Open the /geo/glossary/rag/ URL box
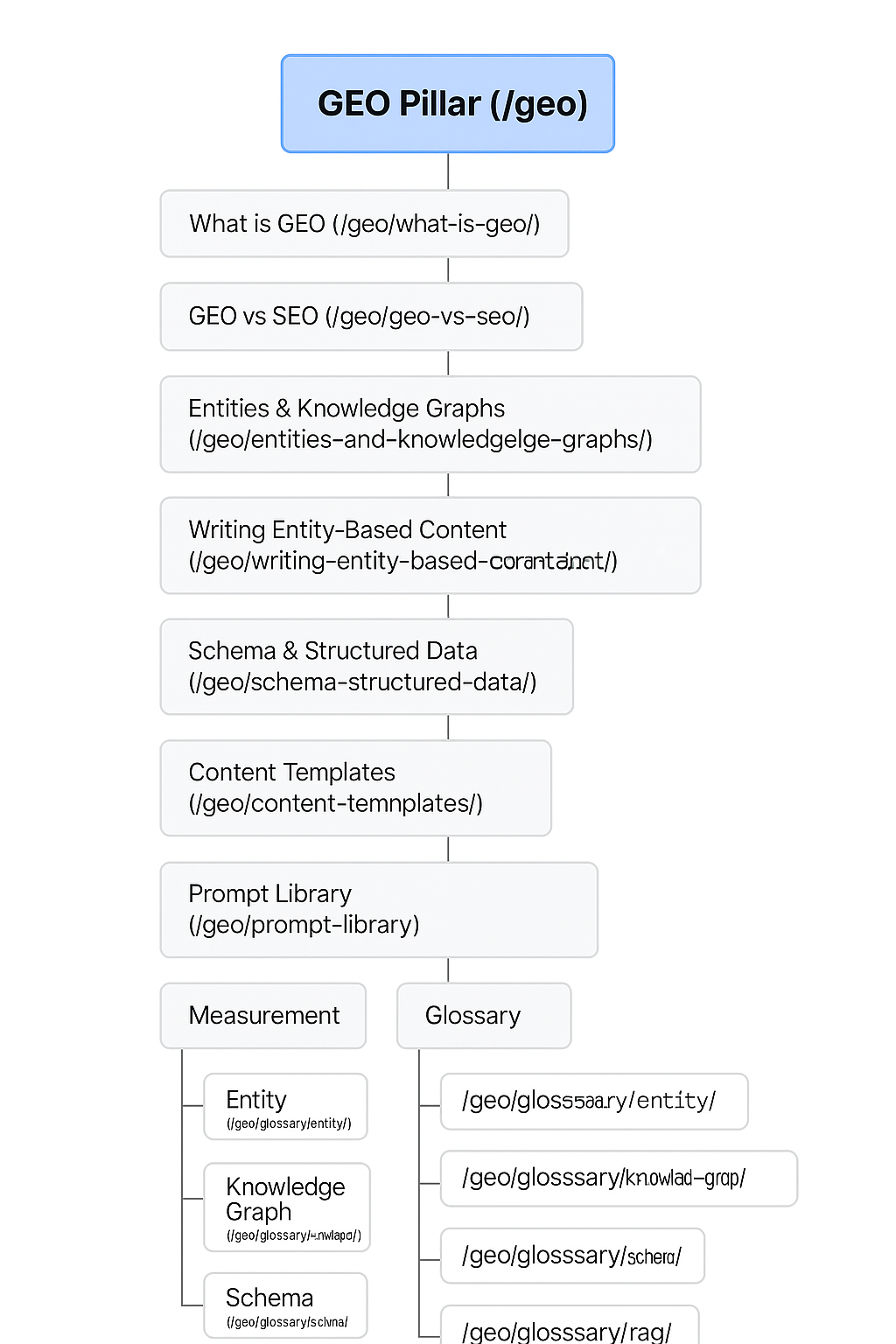The width and height of the screenshot is (896, 1344). point(569,1328)
